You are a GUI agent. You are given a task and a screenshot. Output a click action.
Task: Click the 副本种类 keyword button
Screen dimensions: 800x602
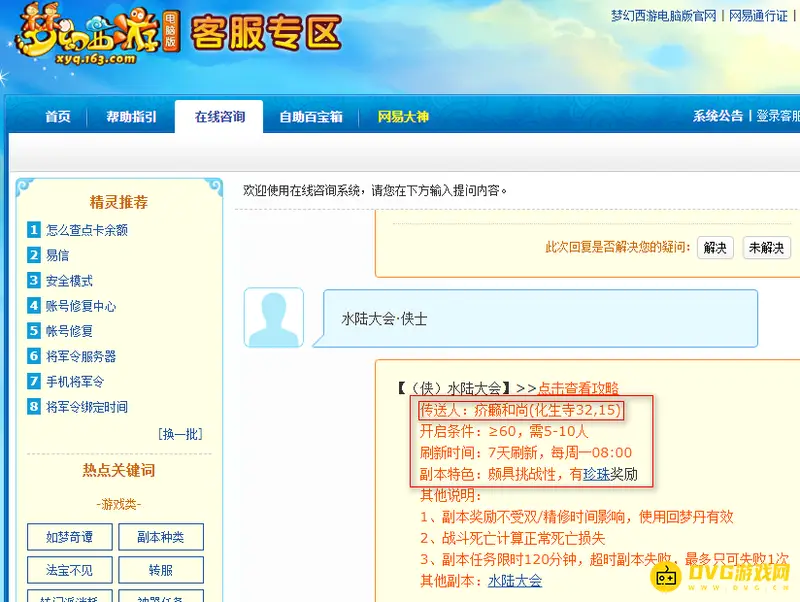tap(161, 537)
